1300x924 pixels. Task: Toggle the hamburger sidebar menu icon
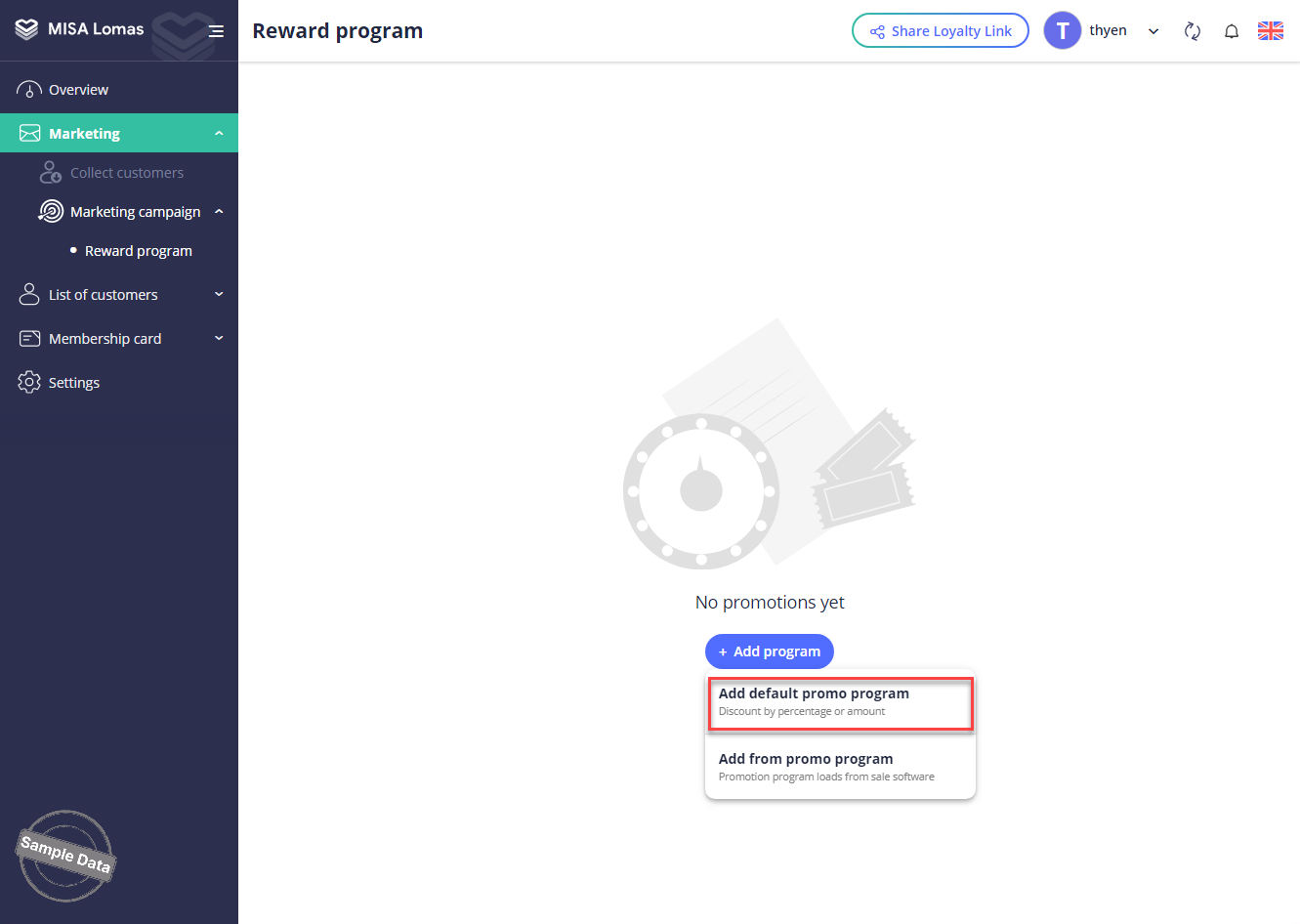coord(216,31)
